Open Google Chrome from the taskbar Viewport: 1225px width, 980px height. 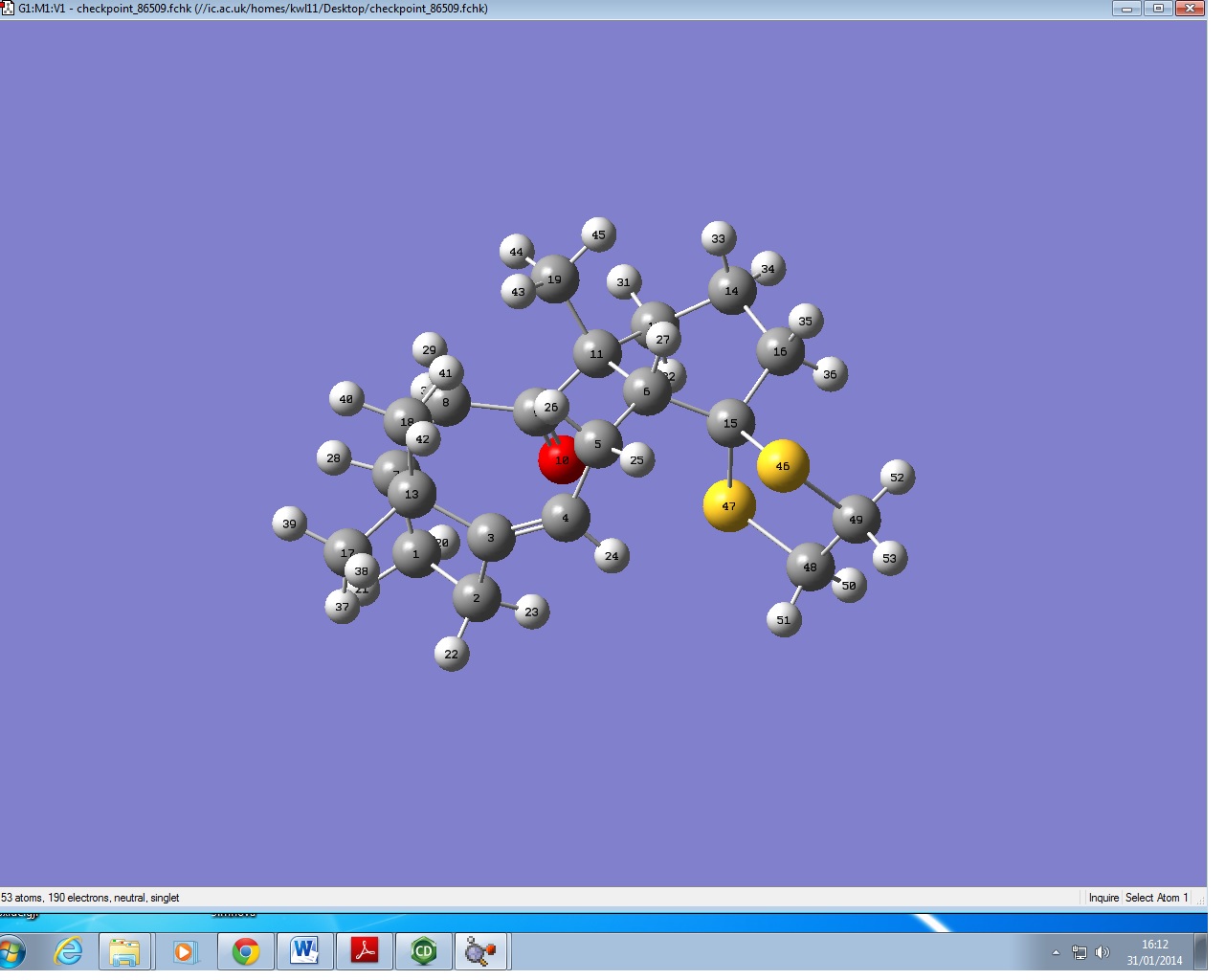246,952
